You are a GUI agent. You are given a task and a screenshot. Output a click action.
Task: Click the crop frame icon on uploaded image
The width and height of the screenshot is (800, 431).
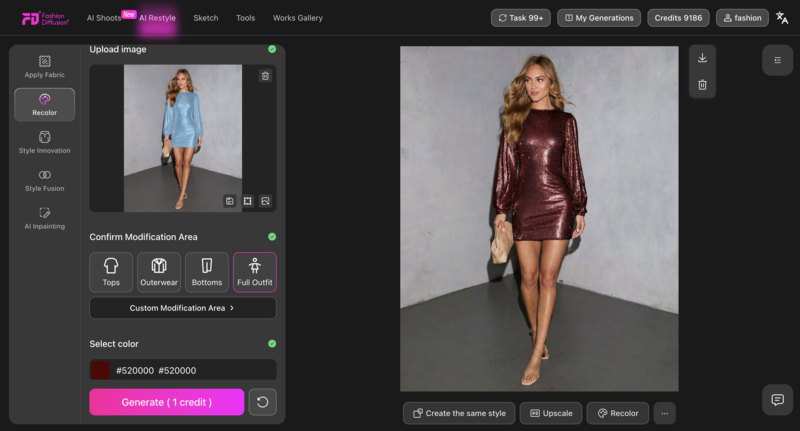pyautogui.click(x=247, y=201)
